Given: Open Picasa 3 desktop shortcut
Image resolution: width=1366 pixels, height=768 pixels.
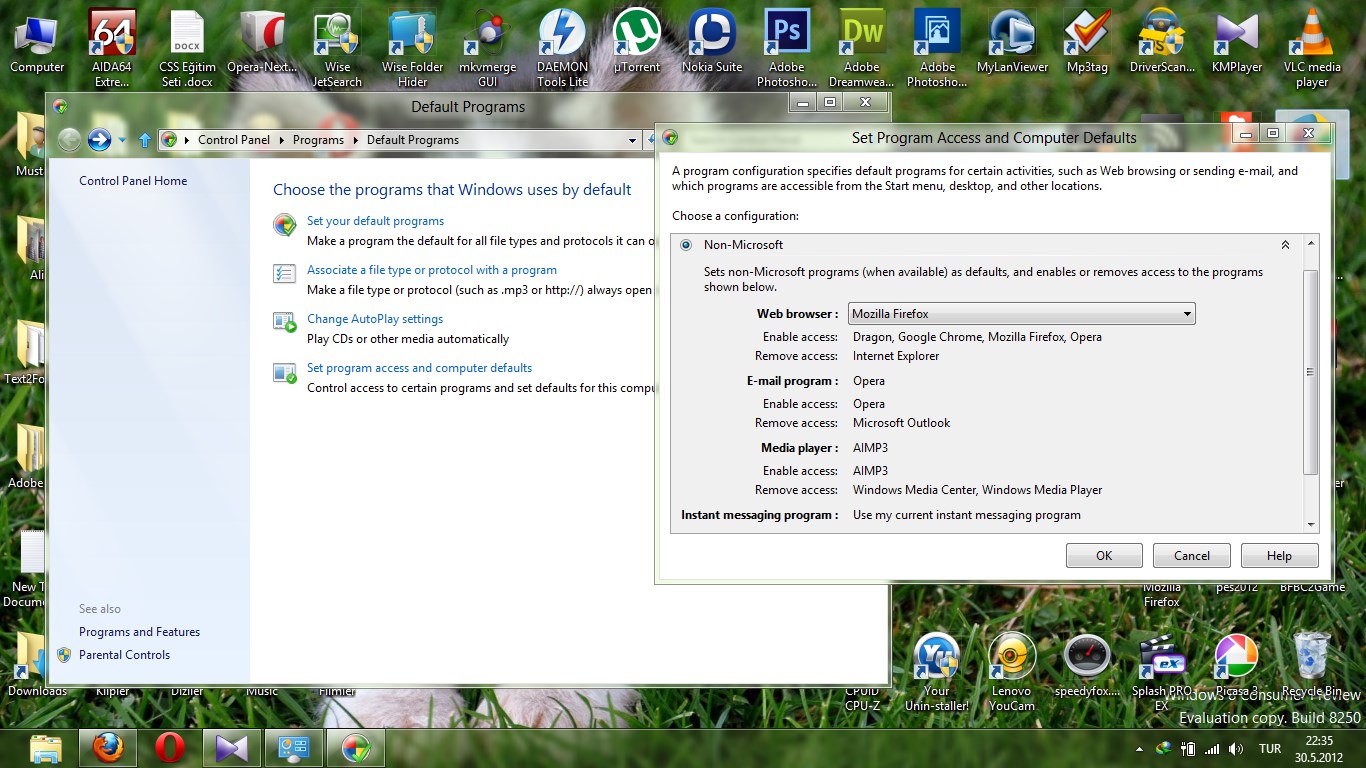Looking at the screenshot, I should click(x=1237, y=667).
